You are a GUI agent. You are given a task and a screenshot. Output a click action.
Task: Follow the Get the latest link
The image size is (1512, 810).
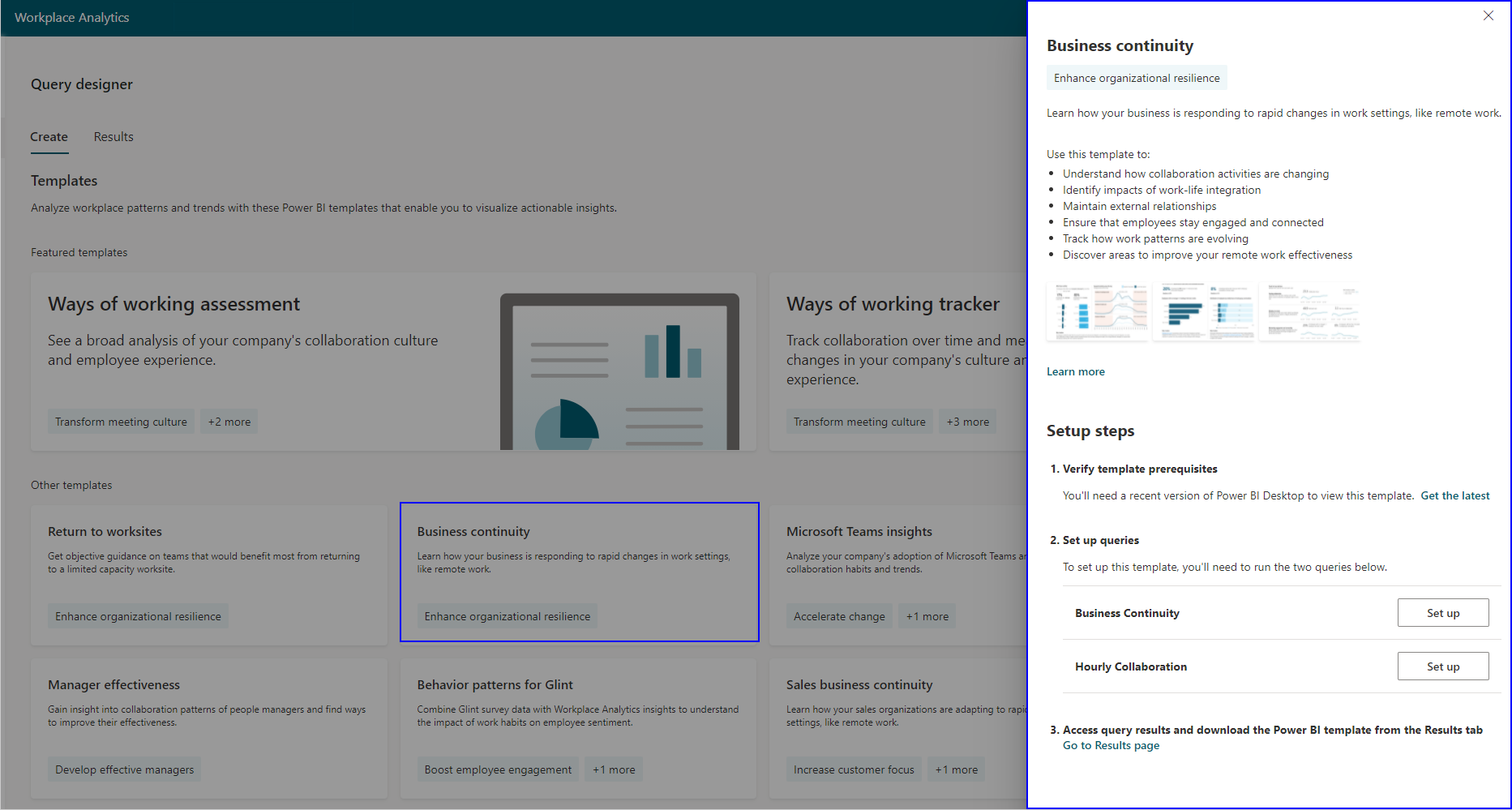[x=1455, y=495]
